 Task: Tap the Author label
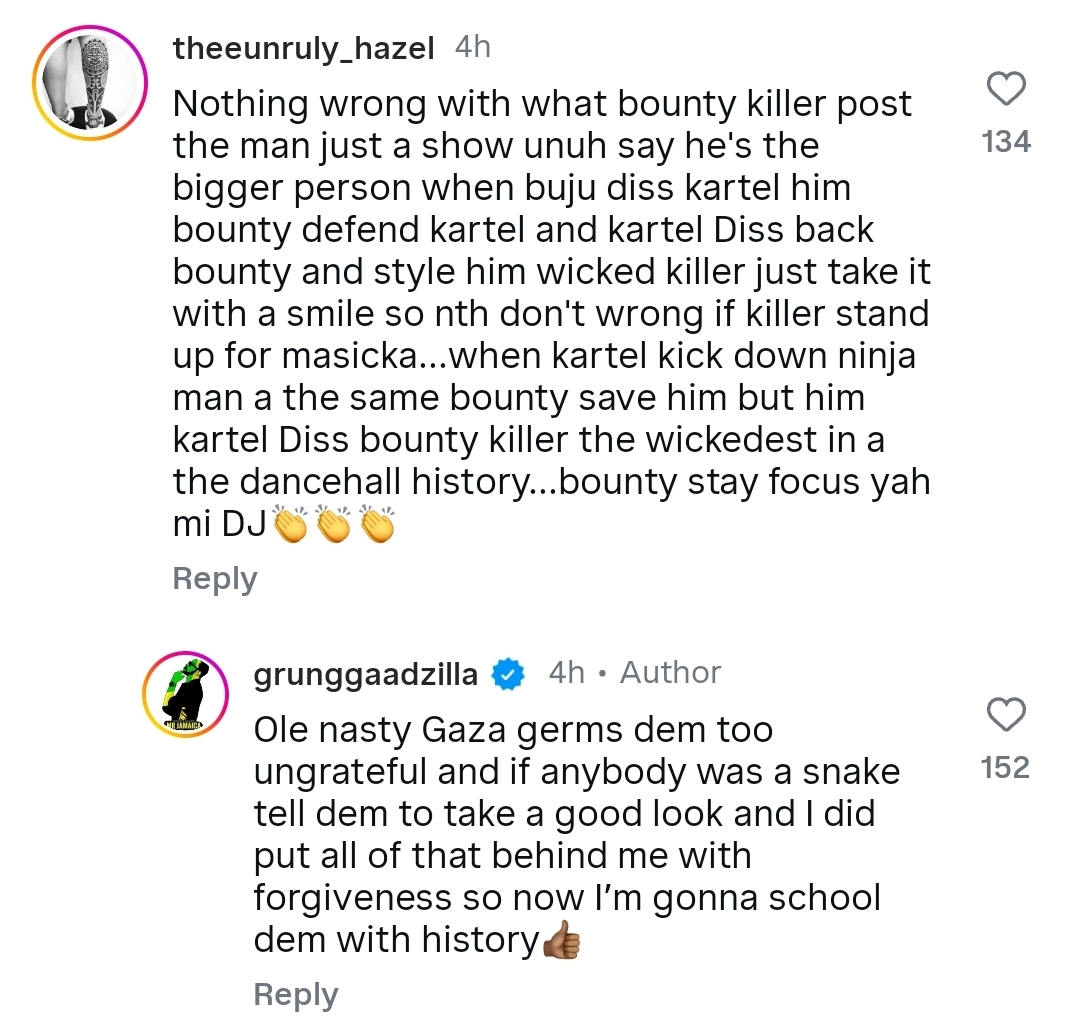coord(670,673)
